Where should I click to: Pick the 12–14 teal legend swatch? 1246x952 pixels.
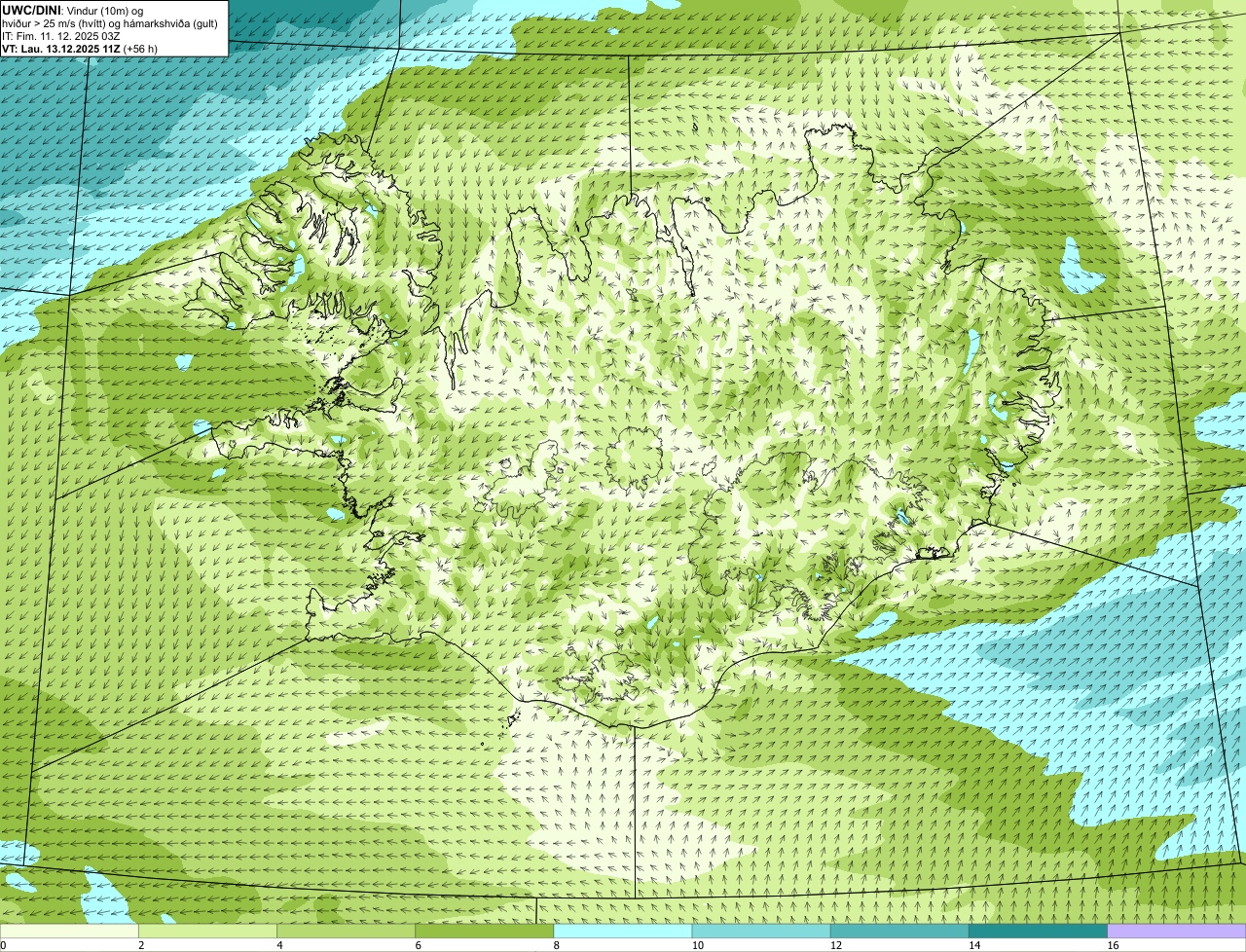899,931
